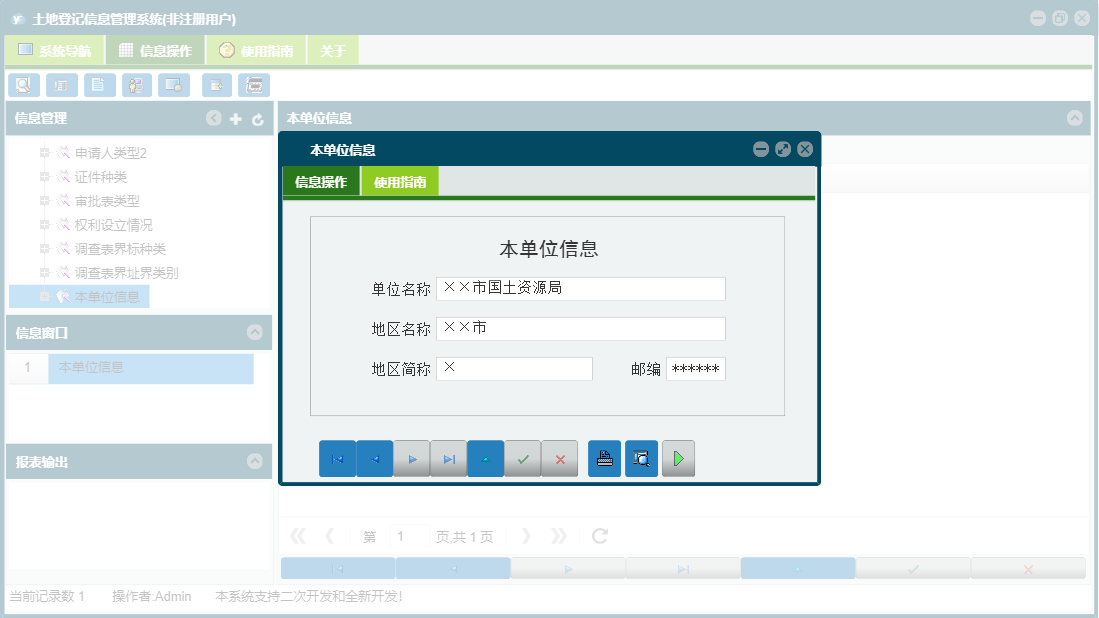The height and width of the screenshot is (618, 1099).
Task: Collapse the 信息管理 panel header
Action: coord(213,118)
